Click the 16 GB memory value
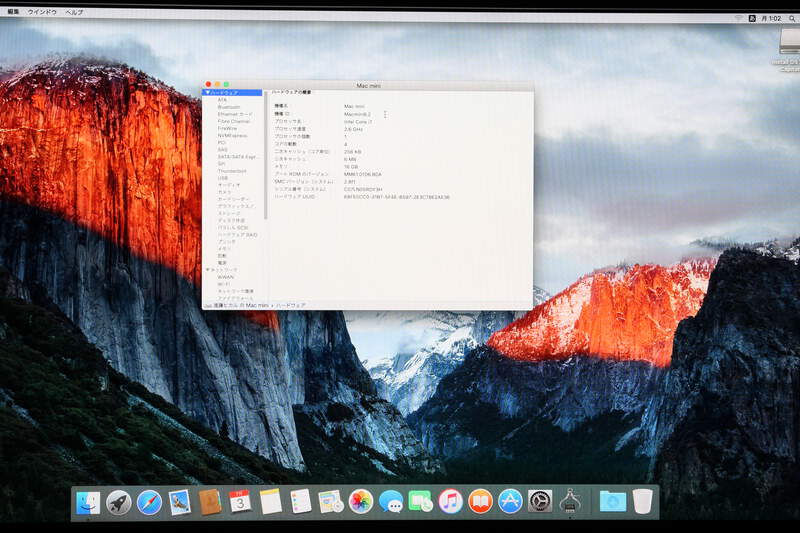800x533 pixels. click(351, 167)
